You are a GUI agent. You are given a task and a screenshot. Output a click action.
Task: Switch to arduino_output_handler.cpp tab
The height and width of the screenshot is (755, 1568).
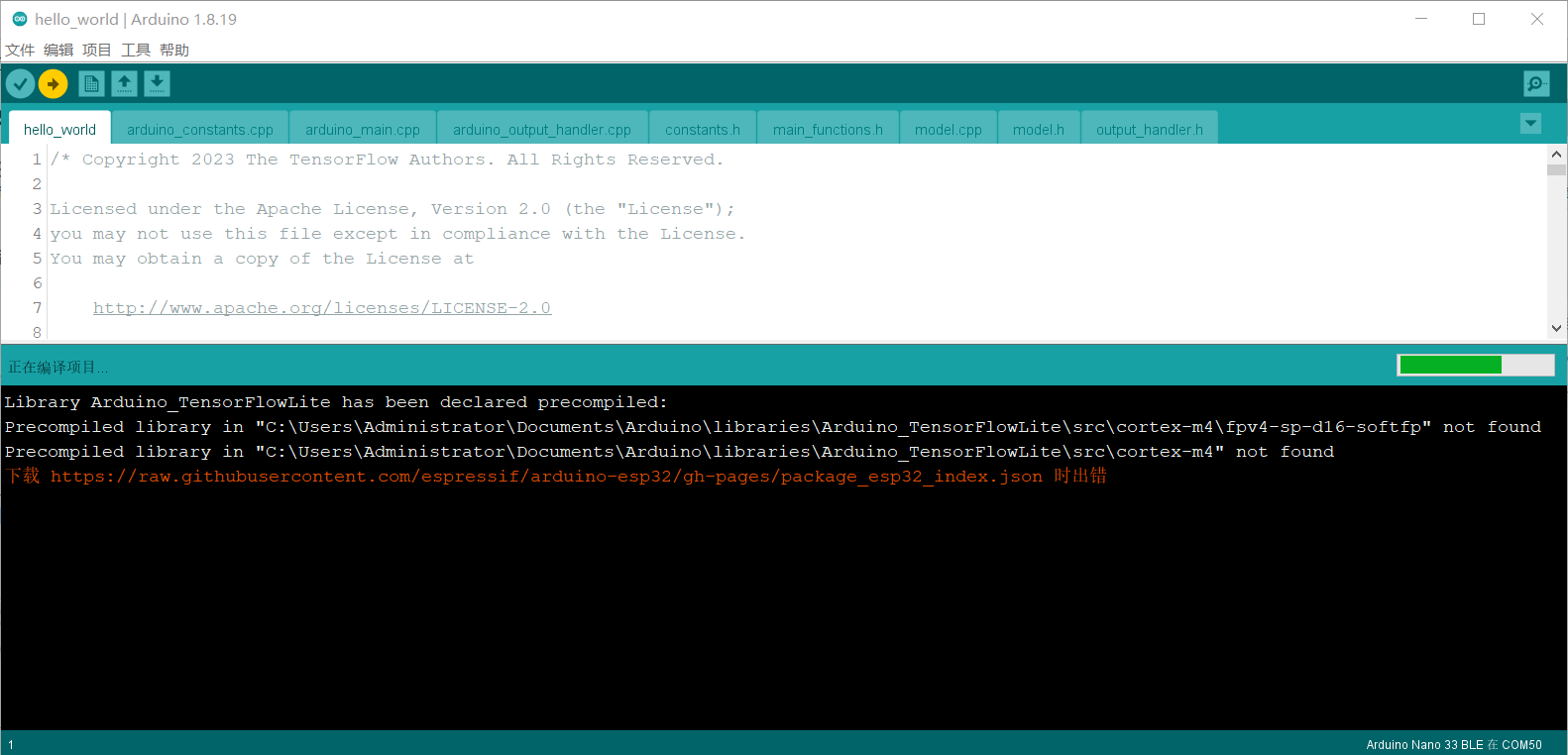click(542, 129)
